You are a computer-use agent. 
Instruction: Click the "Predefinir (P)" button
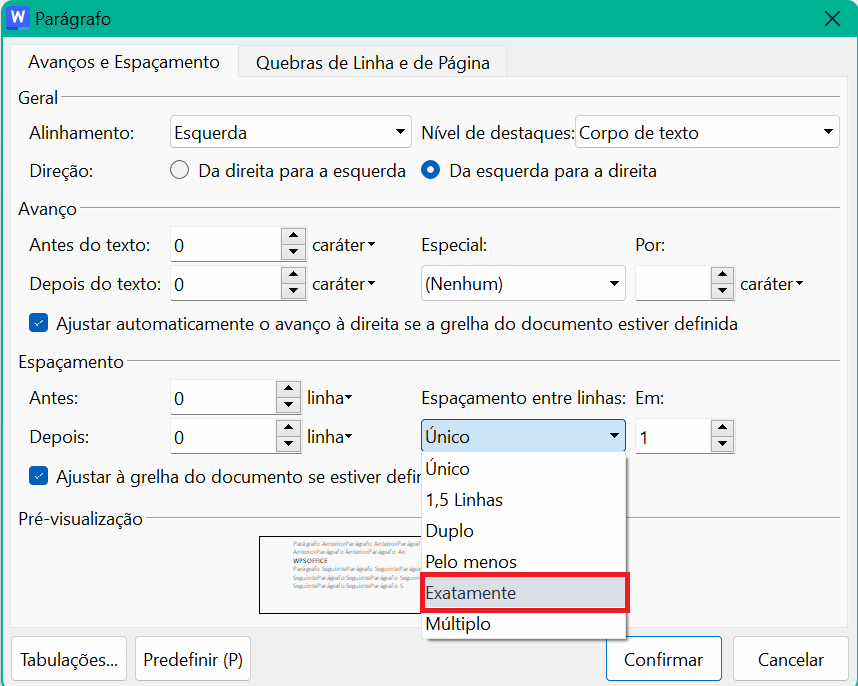tap(192, 658)
